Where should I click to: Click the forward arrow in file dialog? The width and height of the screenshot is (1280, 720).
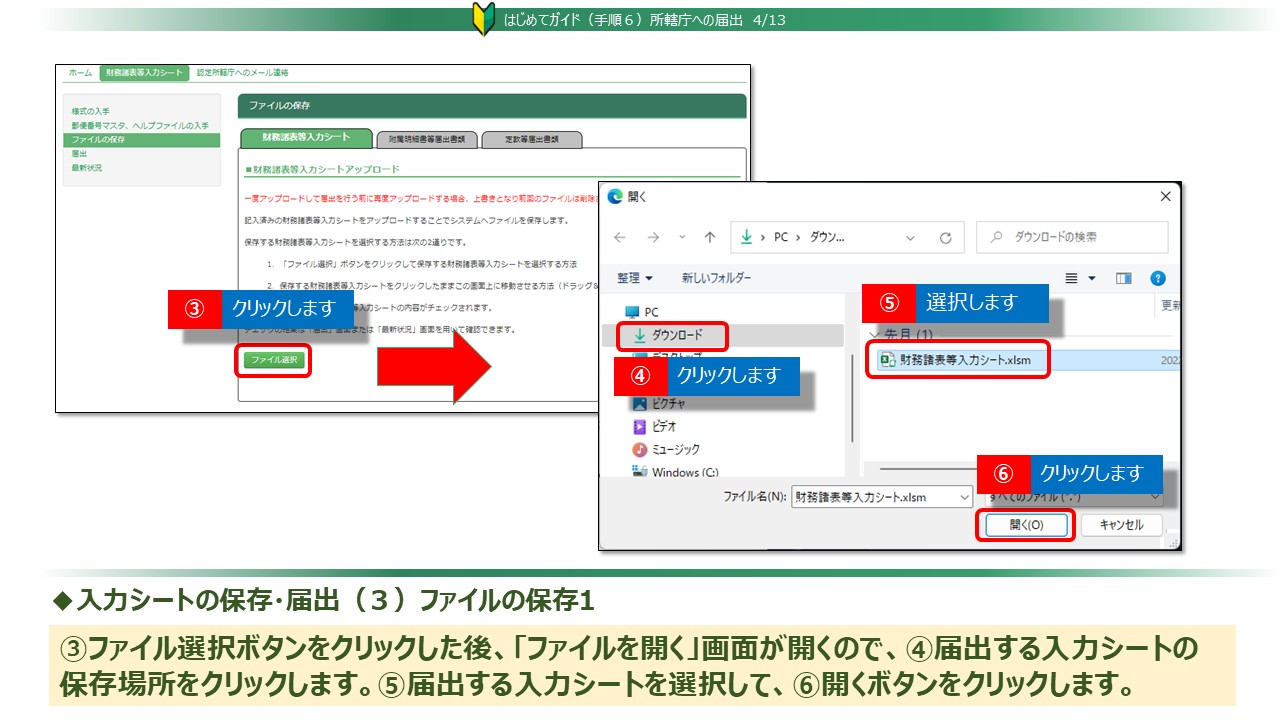(x=652, y=238)
